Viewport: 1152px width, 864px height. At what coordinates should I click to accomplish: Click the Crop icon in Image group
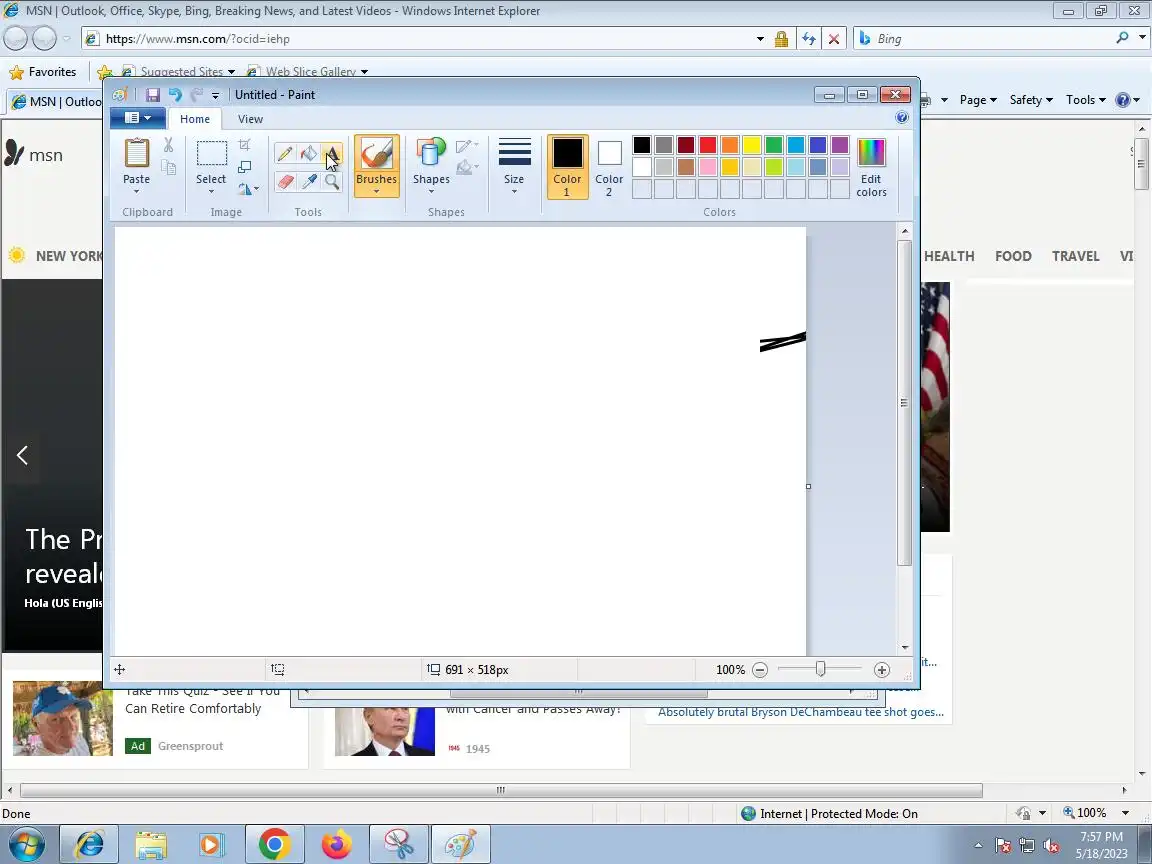click(x=245, y=145)
